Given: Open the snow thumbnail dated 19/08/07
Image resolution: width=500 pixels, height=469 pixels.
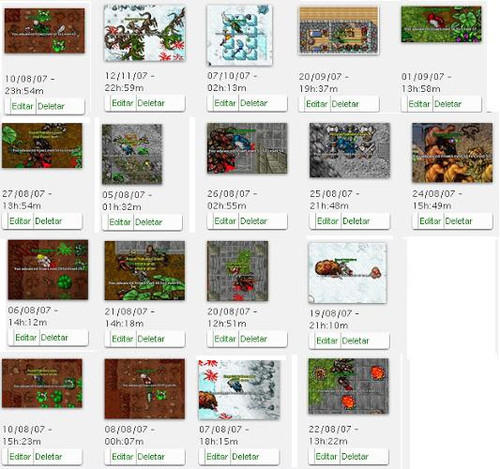Looking at the screenshot, I should (348, 273).
